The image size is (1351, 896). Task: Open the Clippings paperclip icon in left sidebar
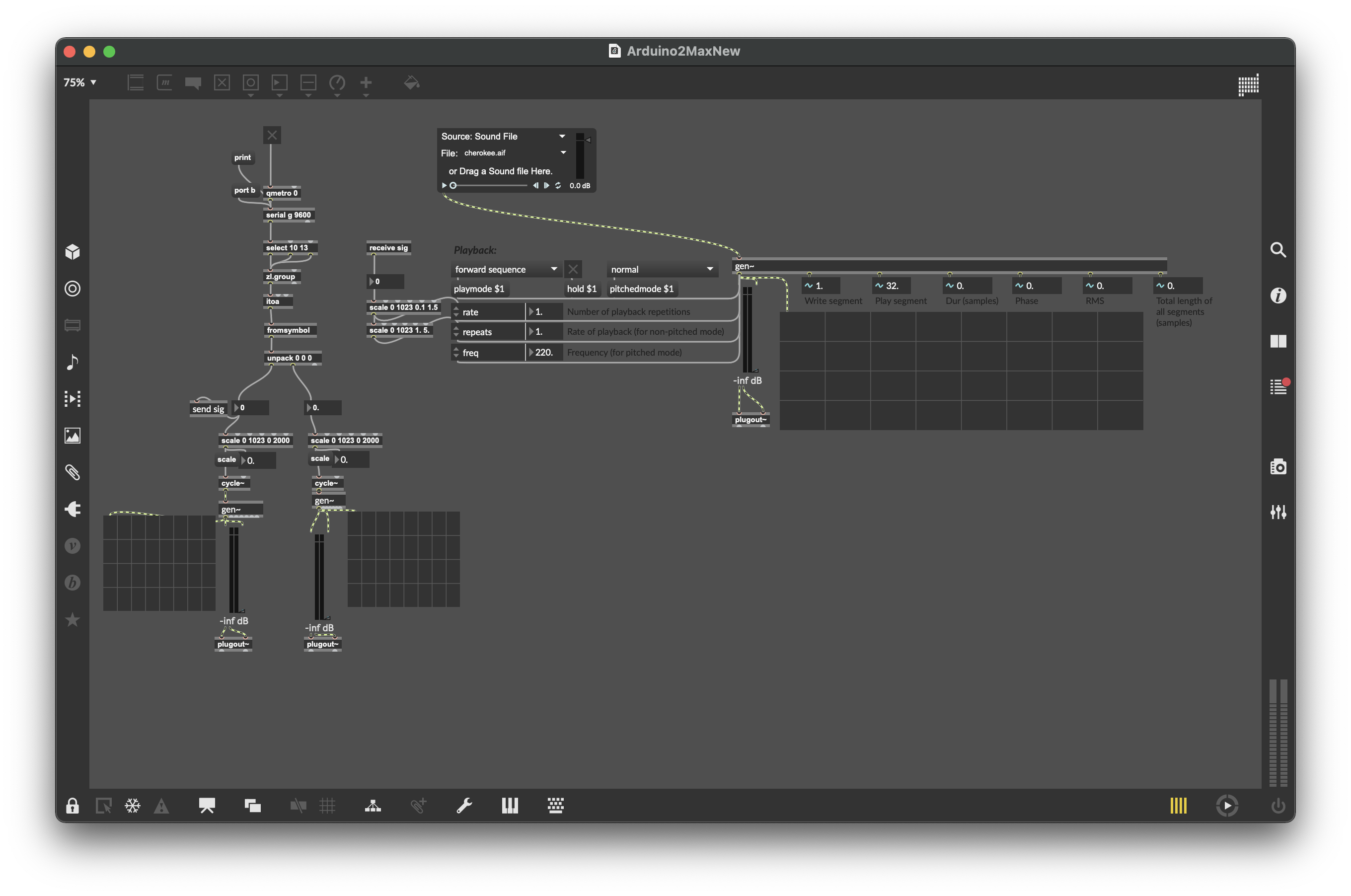[x=73, y=472]
